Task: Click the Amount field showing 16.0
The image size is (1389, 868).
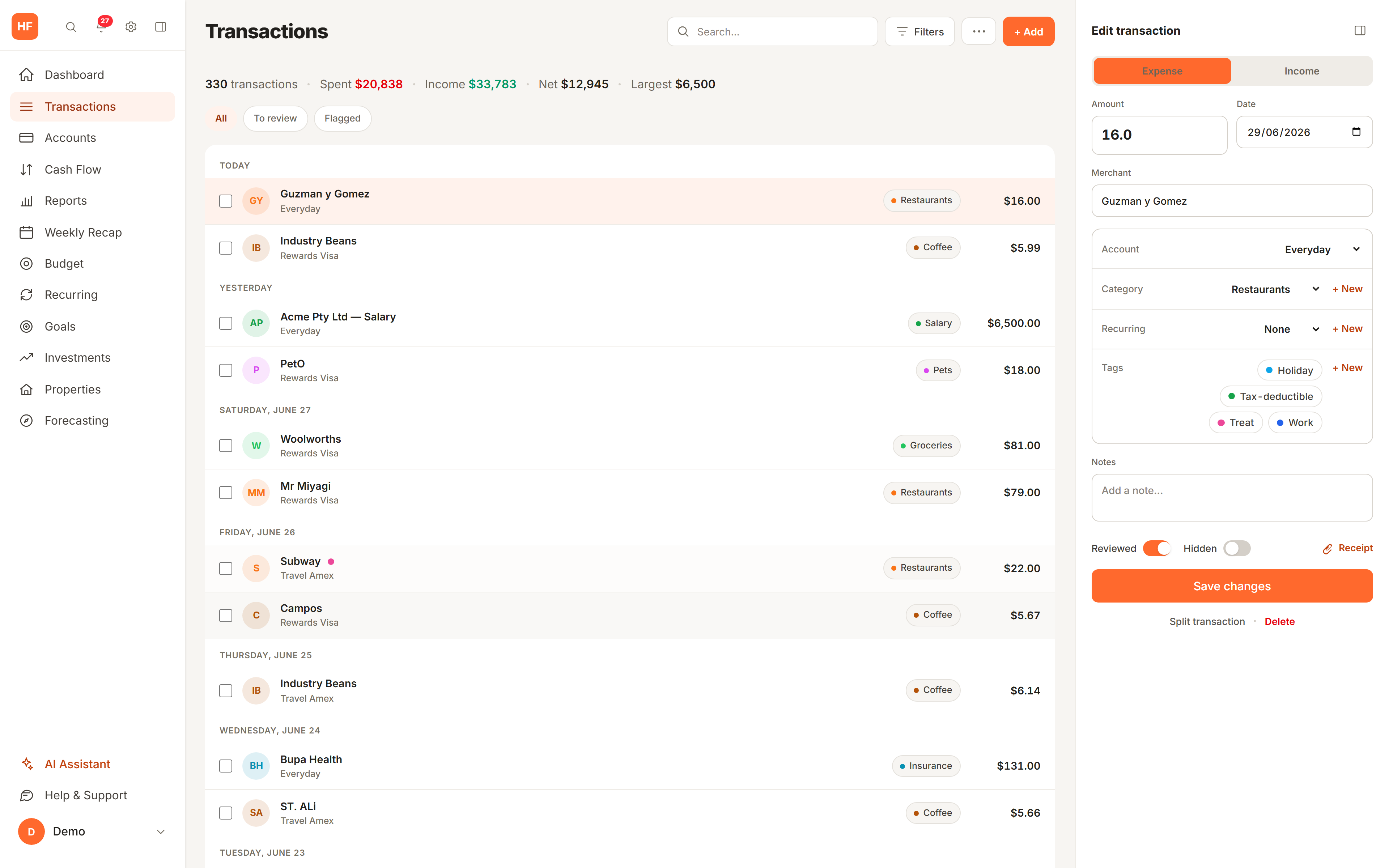Action: [1159, 135]
